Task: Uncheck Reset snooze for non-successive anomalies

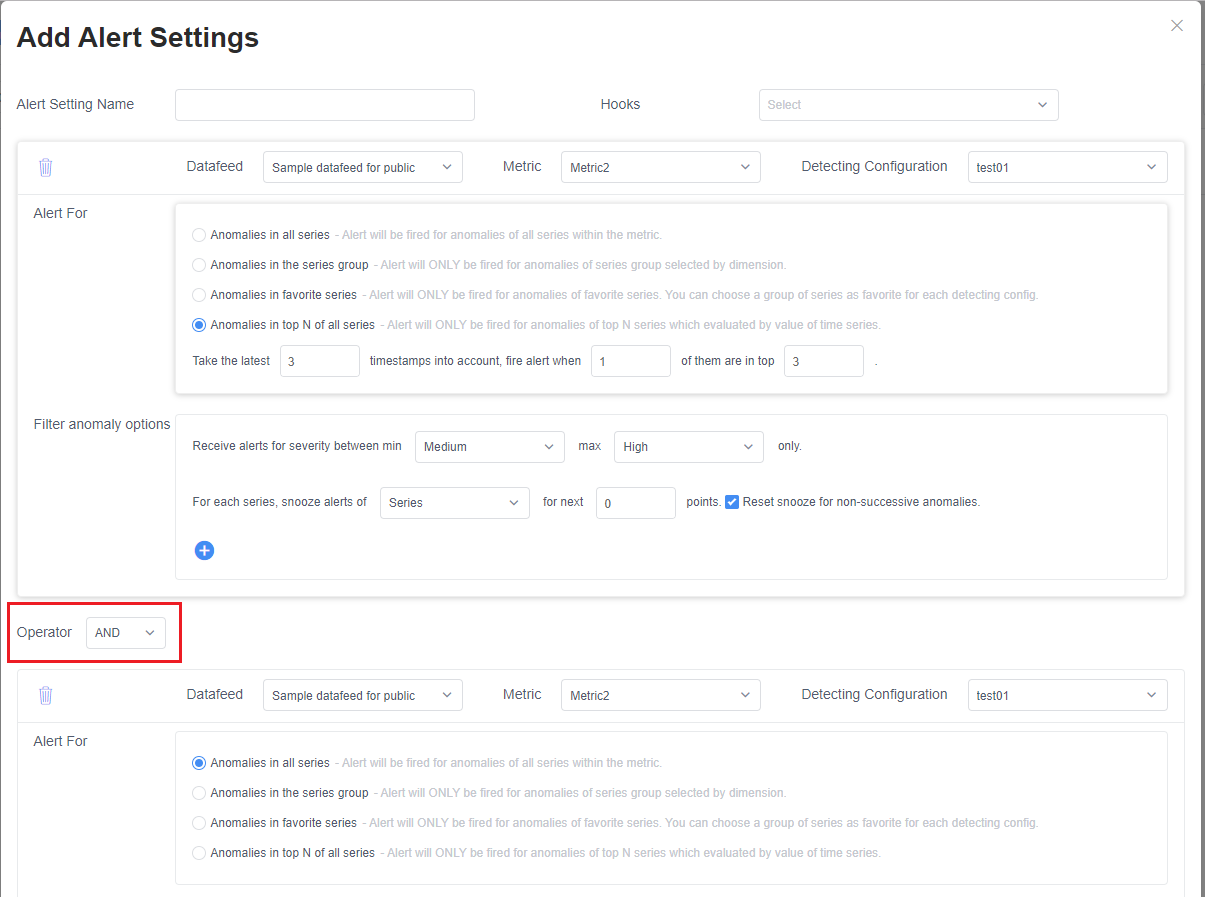Action: coord(732,501)
